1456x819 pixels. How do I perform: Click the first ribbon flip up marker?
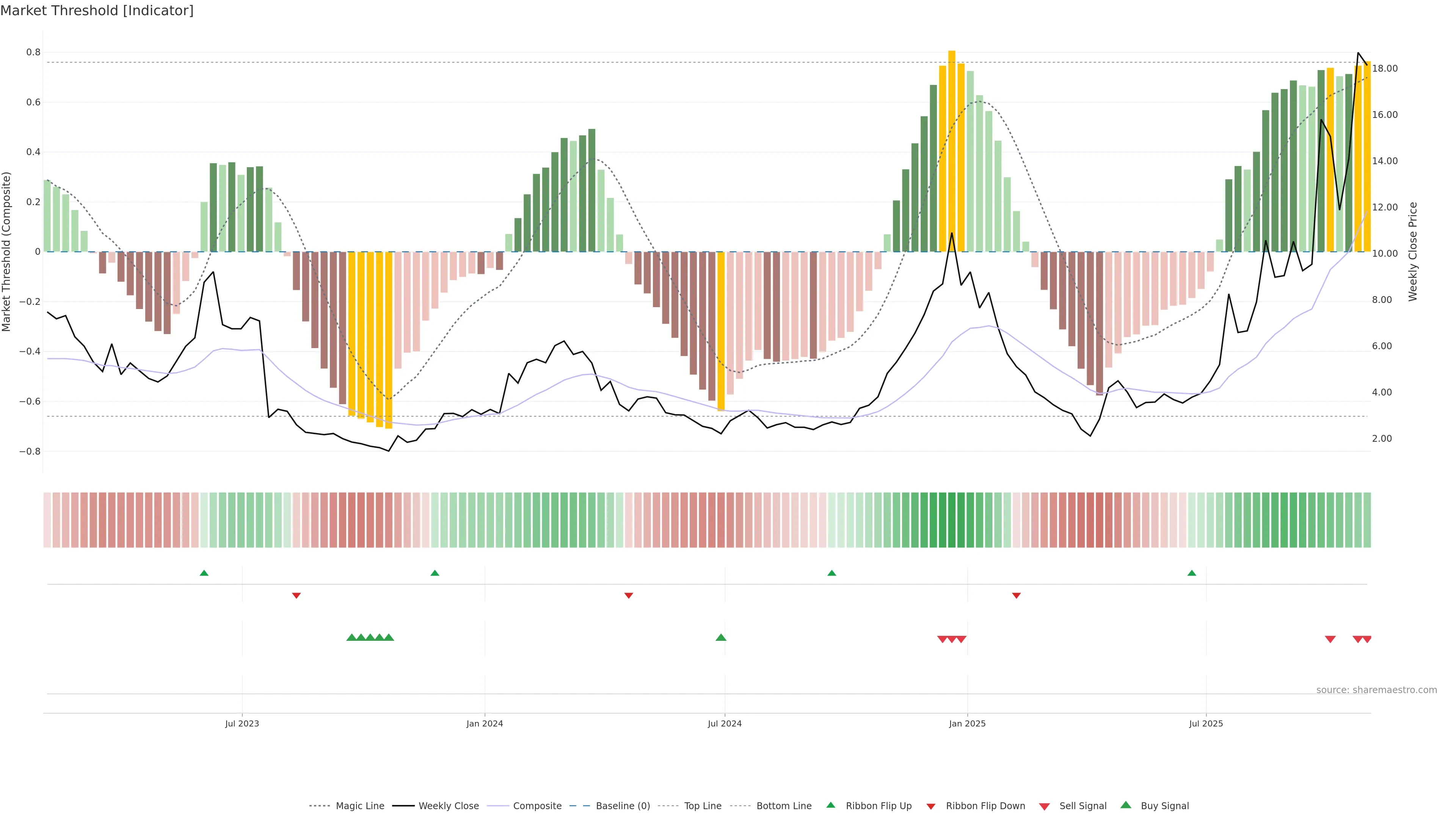click(x=204, y=573)
